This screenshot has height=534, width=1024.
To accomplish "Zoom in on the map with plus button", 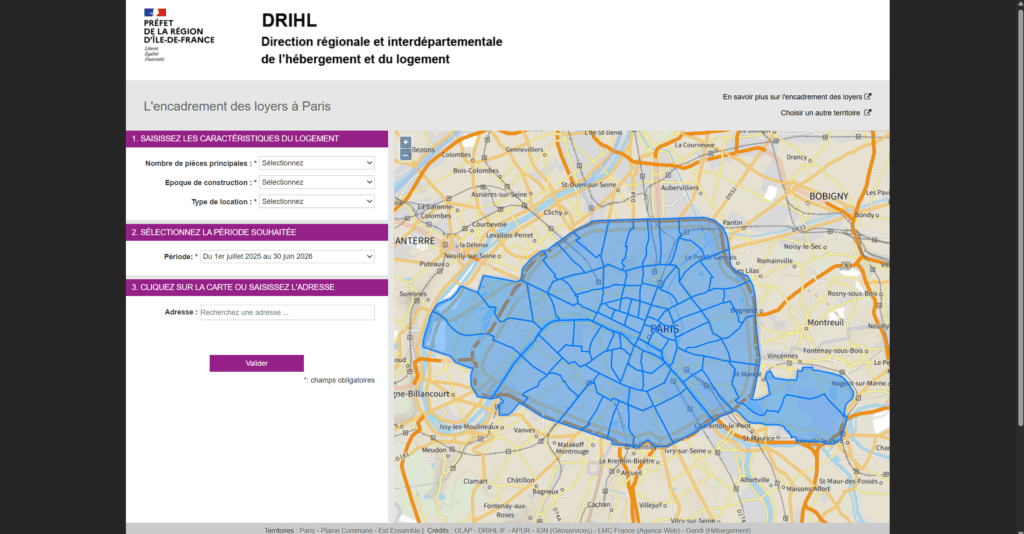I will [x=406, y=142].
